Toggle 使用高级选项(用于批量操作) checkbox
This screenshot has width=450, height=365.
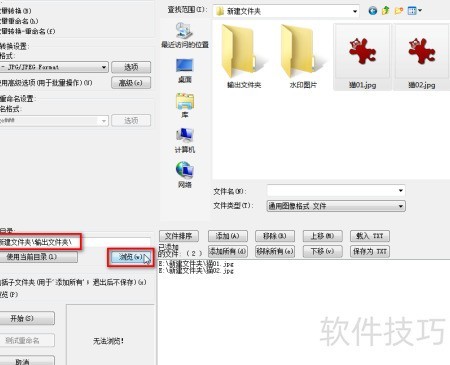46,83
